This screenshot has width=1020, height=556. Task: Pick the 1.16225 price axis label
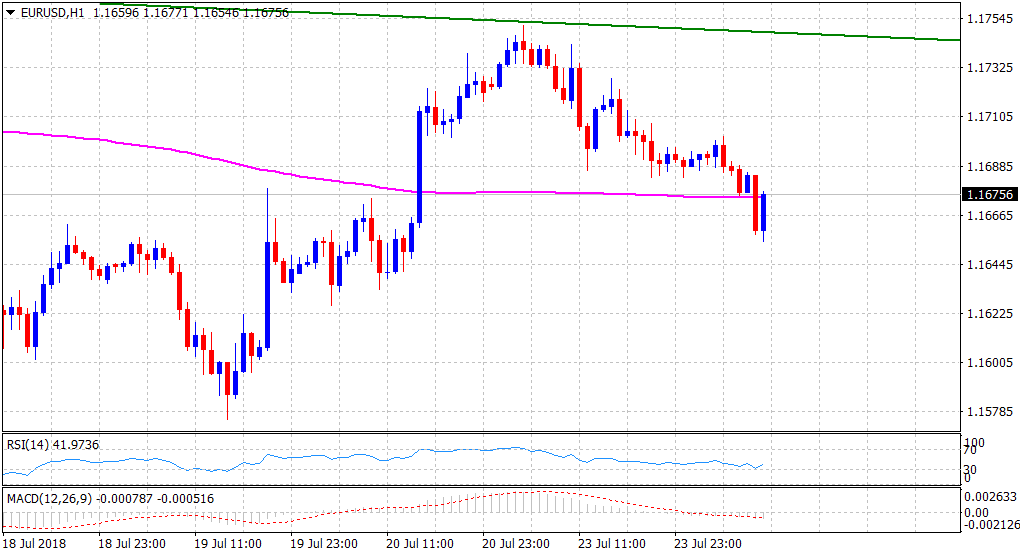coord(990,313)
